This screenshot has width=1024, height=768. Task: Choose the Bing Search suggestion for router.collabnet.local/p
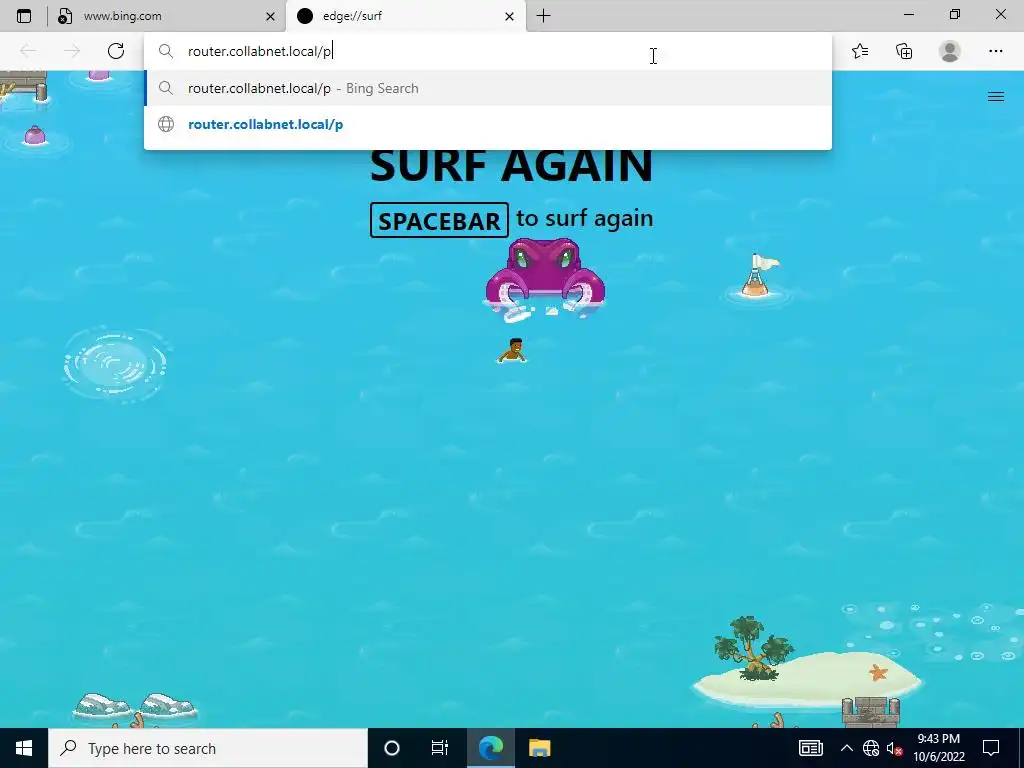[x=487, y=88]
